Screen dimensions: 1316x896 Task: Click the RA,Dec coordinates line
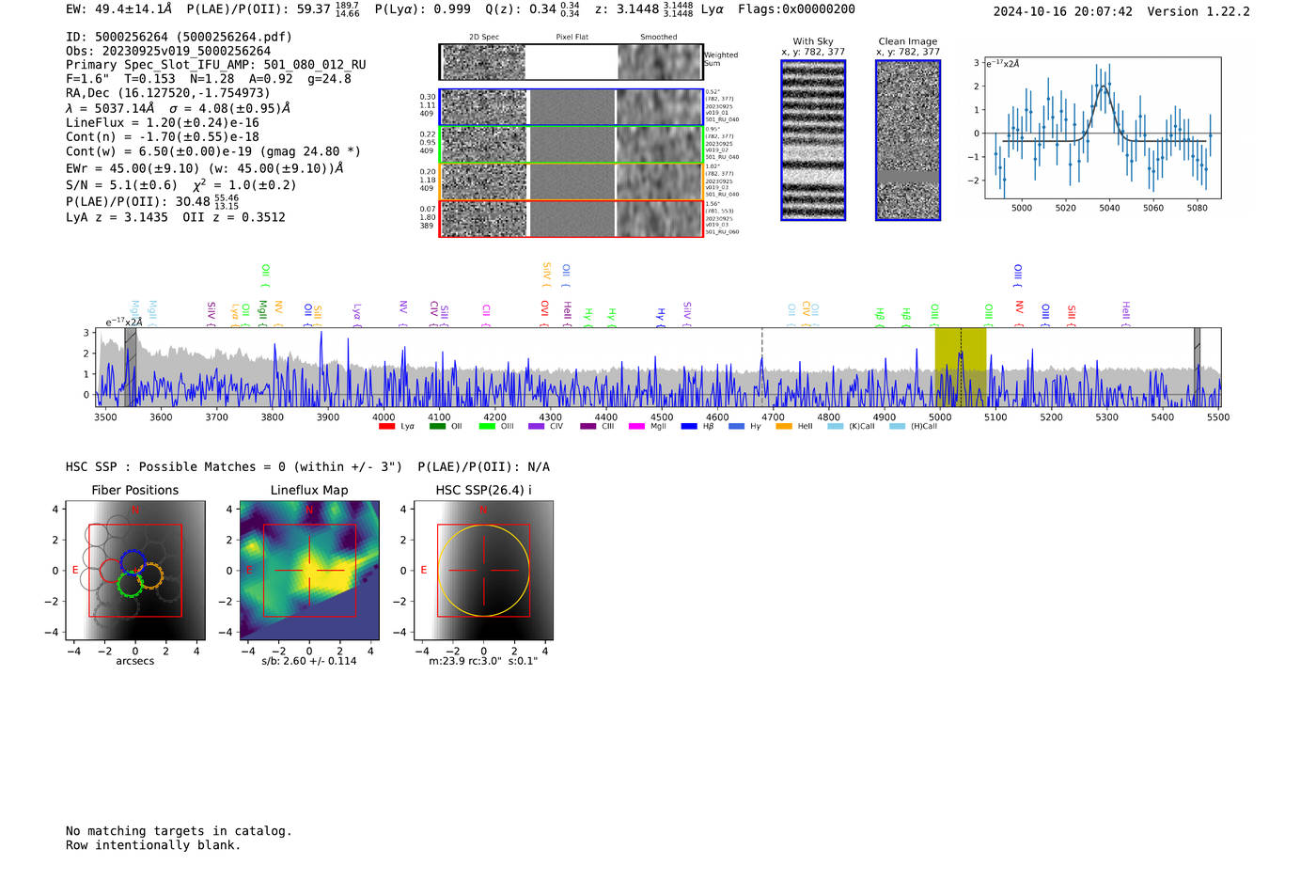click(167, 92)
